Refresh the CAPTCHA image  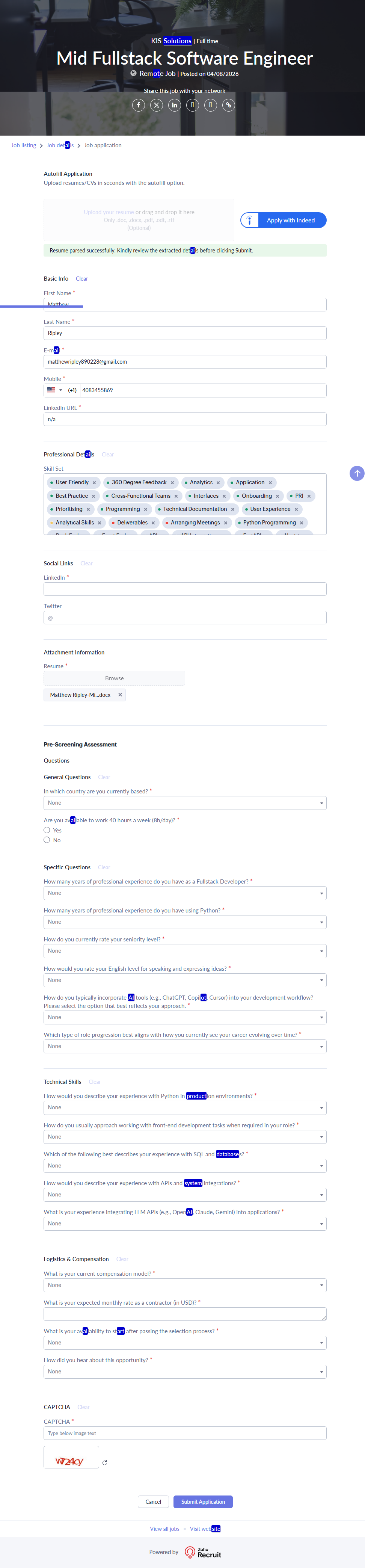[105, 1462]
